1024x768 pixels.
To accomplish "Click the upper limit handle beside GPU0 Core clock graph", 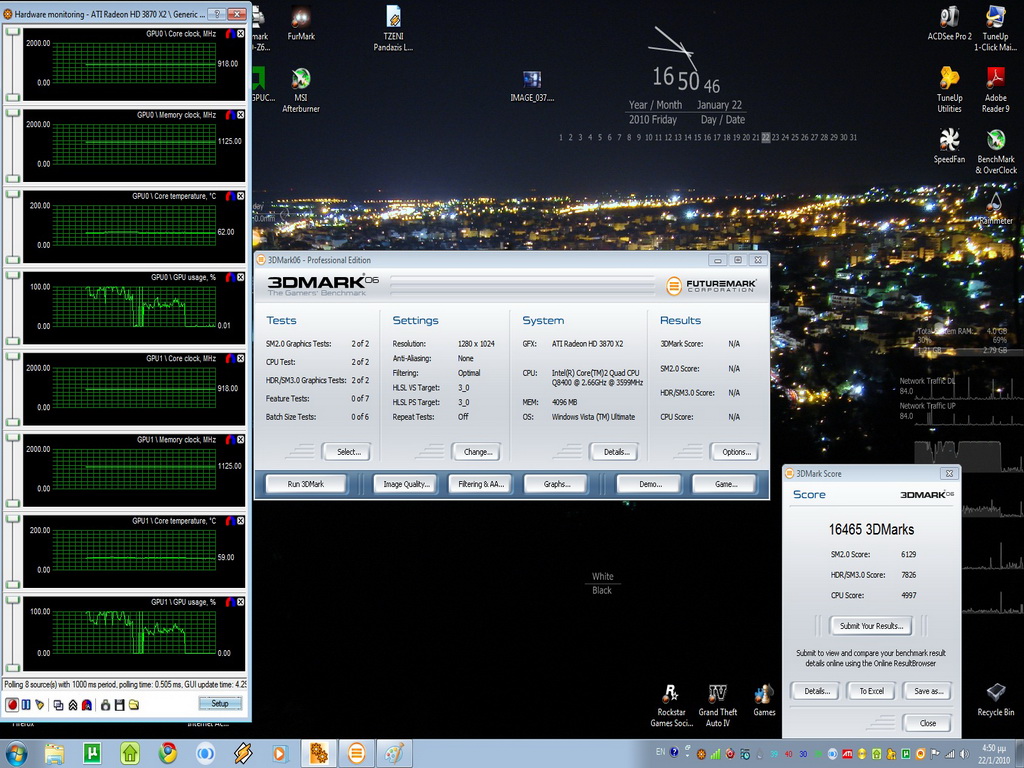I will point(12,30).
